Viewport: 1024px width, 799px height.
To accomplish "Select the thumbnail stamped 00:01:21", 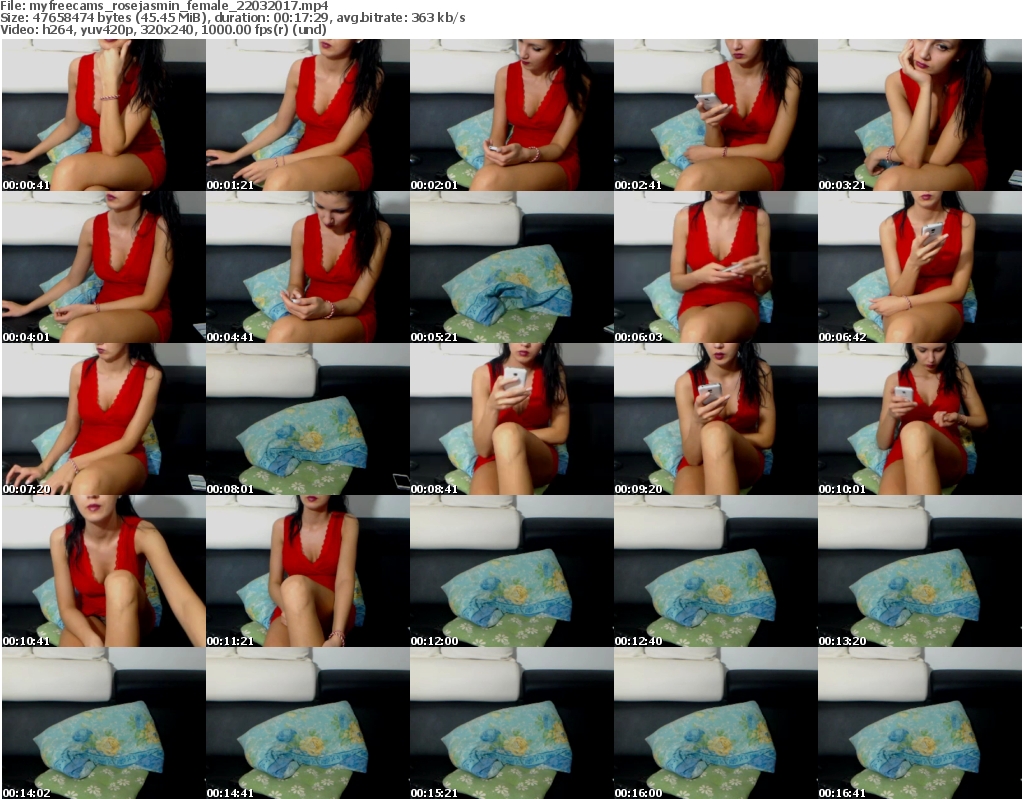I will (x=308, y=115).
